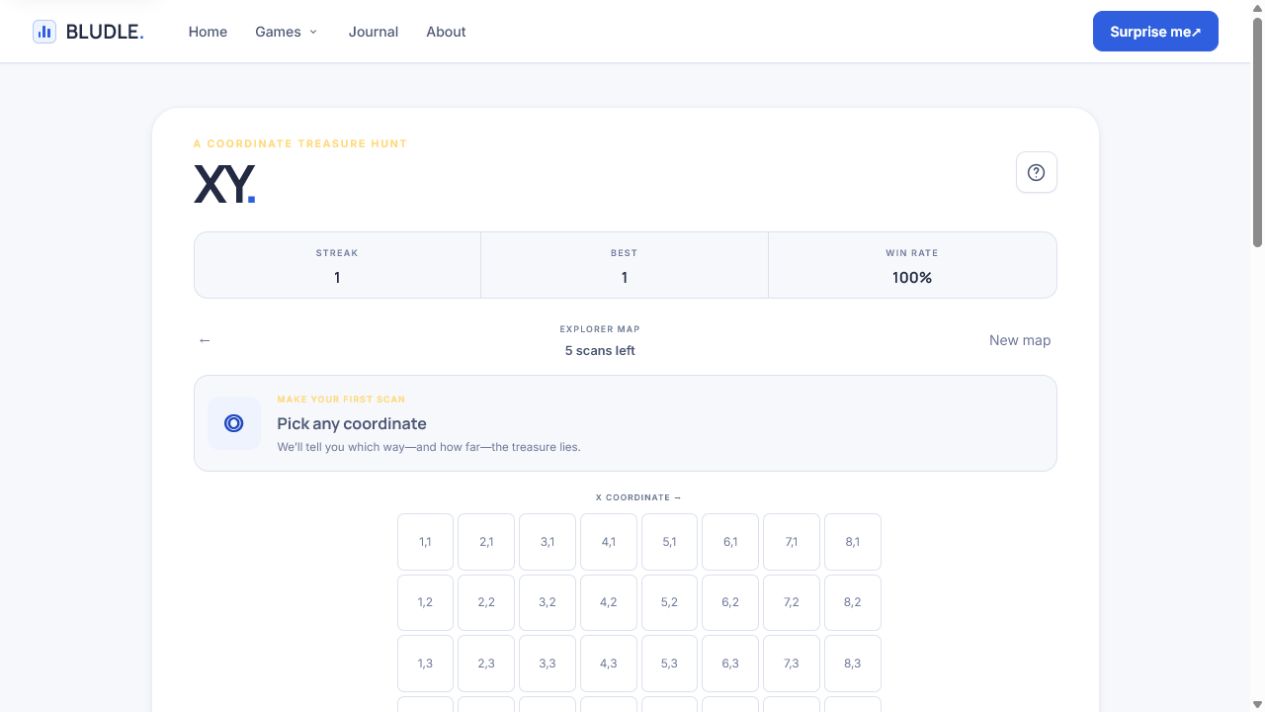Click the BLUDLE brand name text
Screen dimensions: 1265x712
click(105, 32)
